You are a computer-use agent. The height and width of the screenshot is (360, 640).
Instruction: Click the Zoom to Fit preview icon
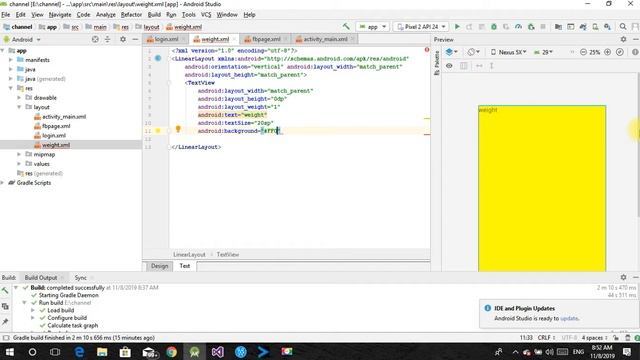click(x=620, y=52)
